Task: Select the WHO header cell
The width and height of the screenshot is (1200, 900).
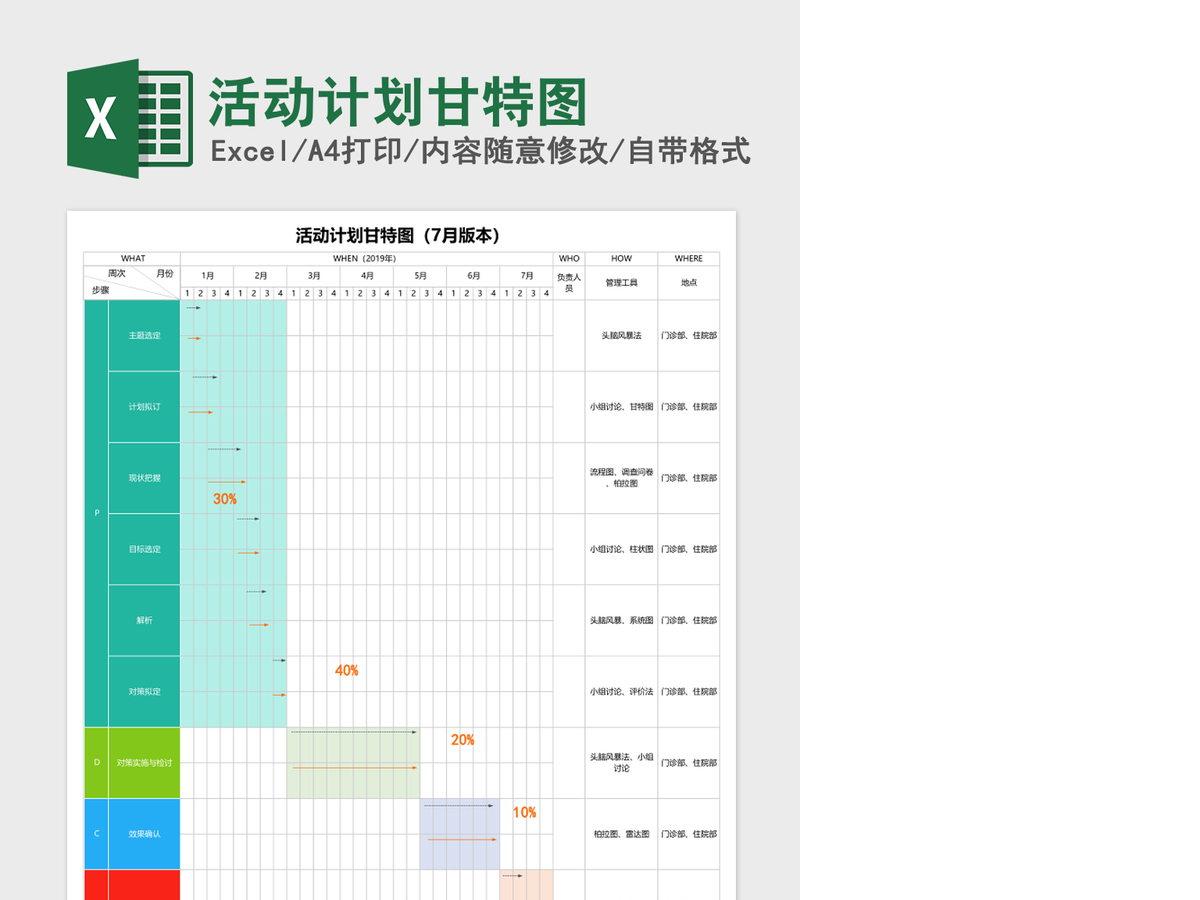Action: point(569,258)
